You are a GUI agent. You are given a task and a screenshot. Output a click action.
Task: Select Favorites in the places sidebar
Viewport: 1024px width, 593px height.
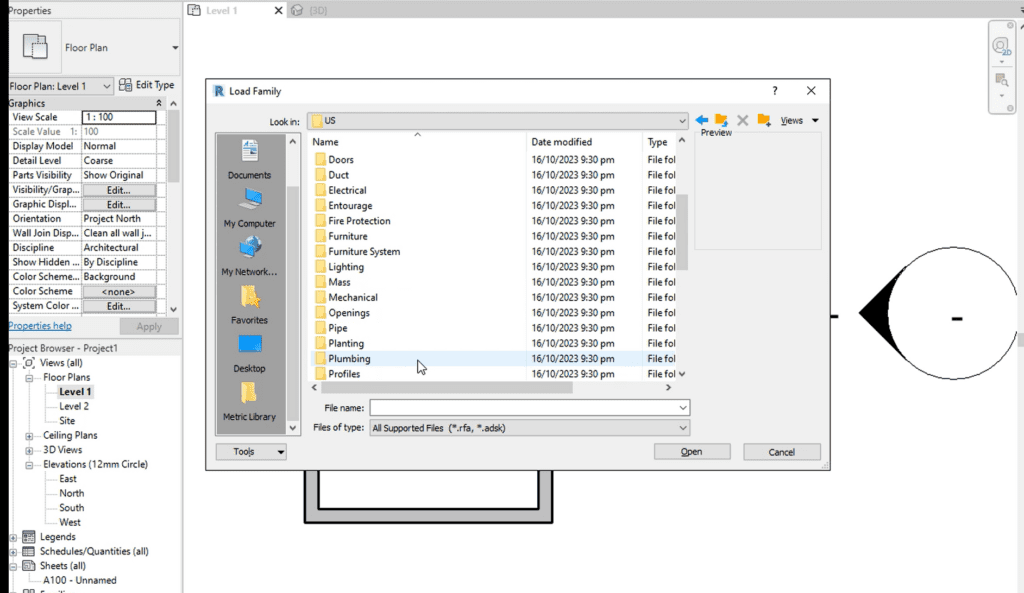pyautogui.click(x=249, y=303)
